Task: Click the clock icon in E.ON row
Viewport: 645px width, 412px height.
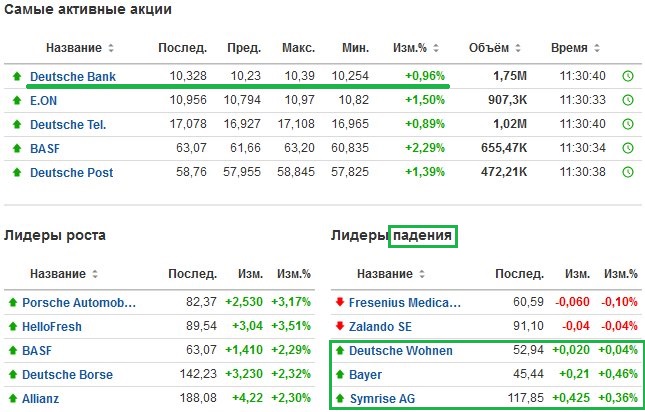Action: pyautogui.click(x=628, y=100)
